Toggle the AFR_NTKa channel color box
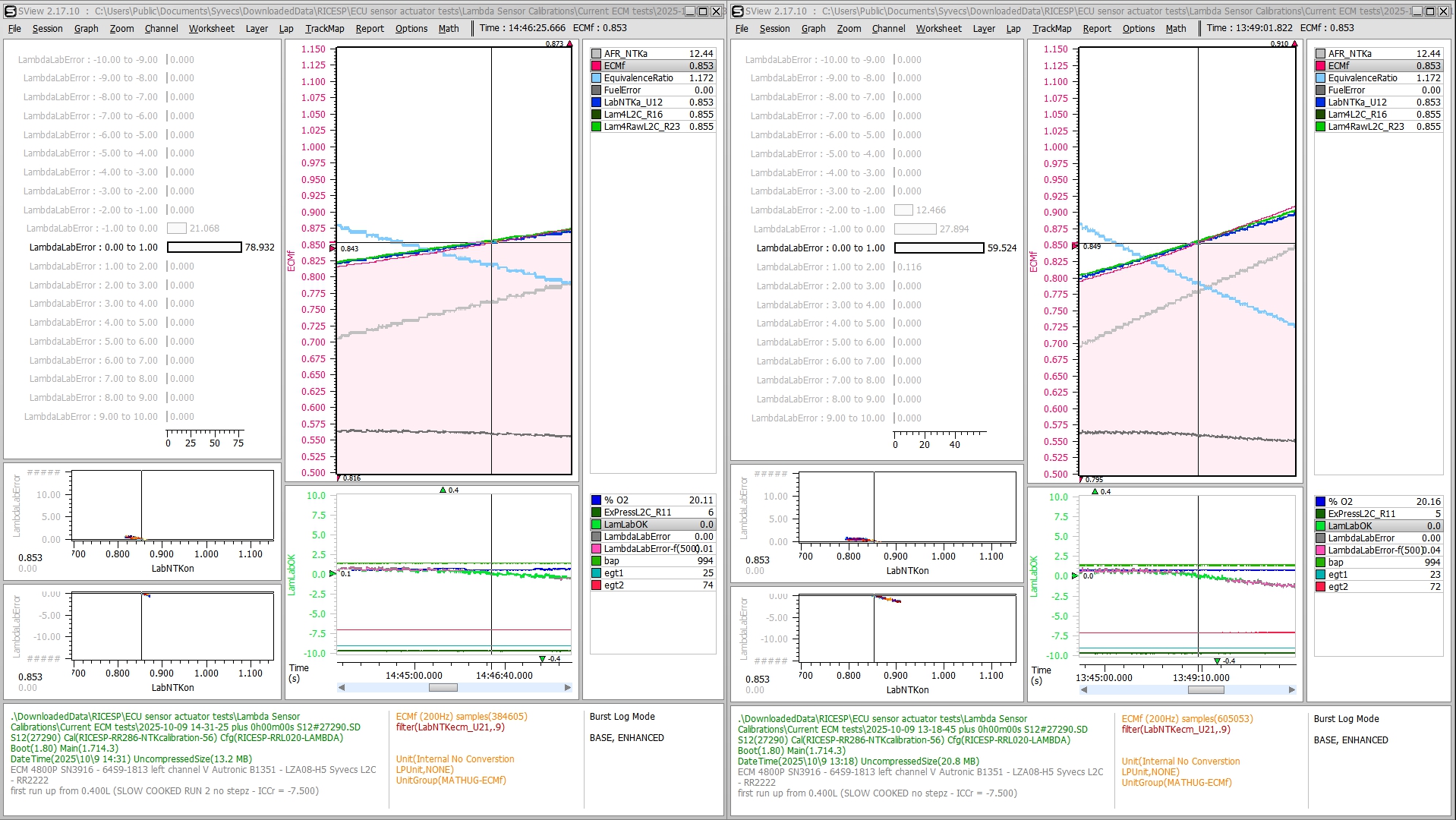Viewport: 1456px width, 820px height. (597, 54)
